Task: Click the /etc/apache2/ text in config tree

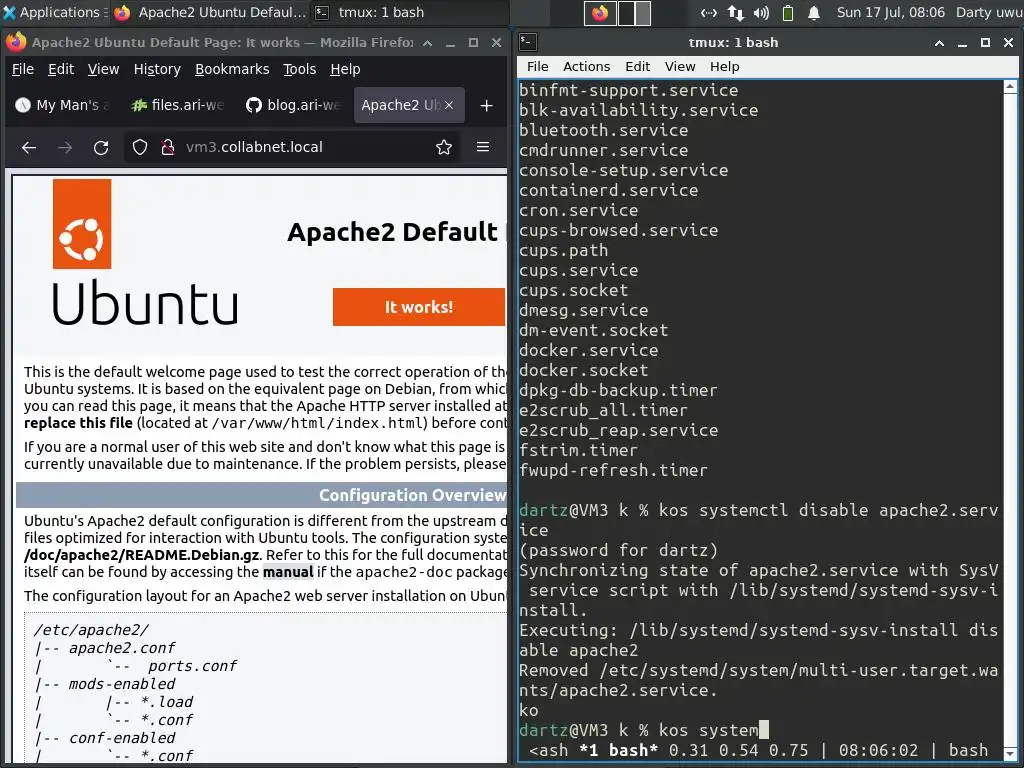Action: [91, 630]
